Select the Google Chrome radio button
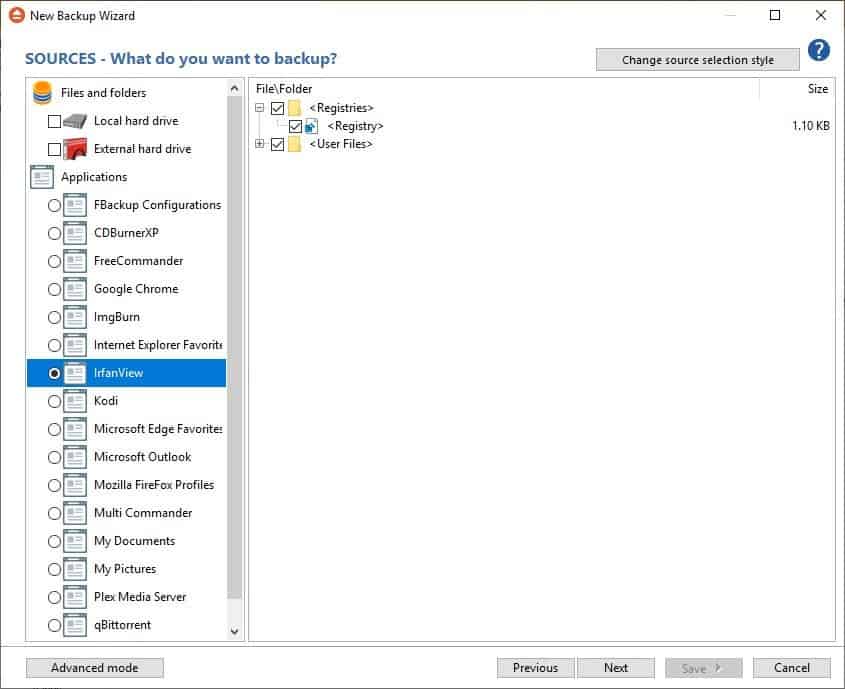Viewport: 845px width, 689px height. click(x=54, y=289)
